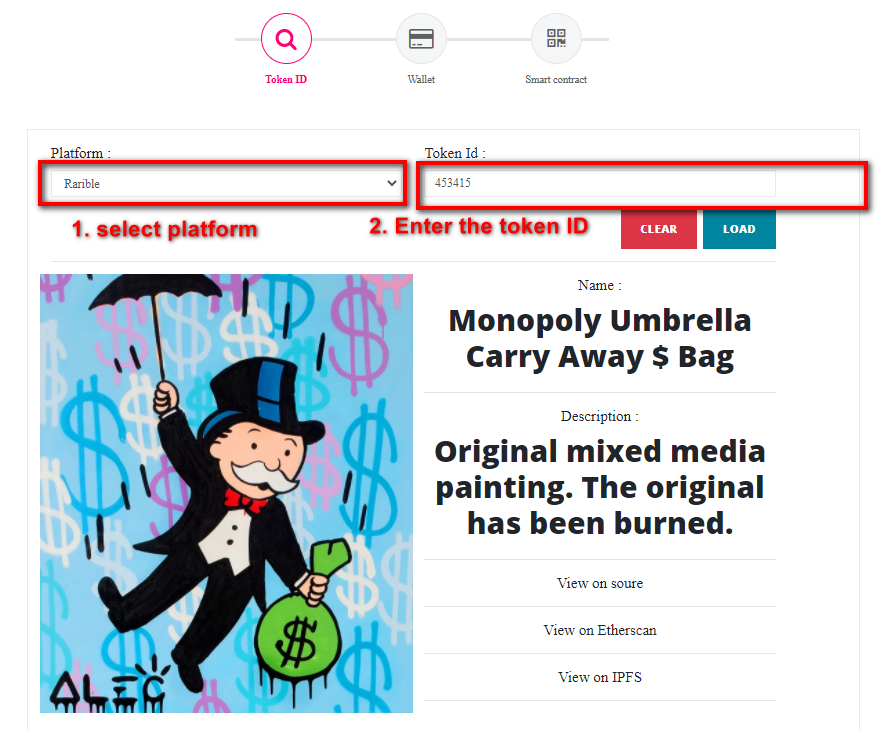Select the Token ID magnifier step icon
This screenshot has height=730, width=878.
click(286, 39)
